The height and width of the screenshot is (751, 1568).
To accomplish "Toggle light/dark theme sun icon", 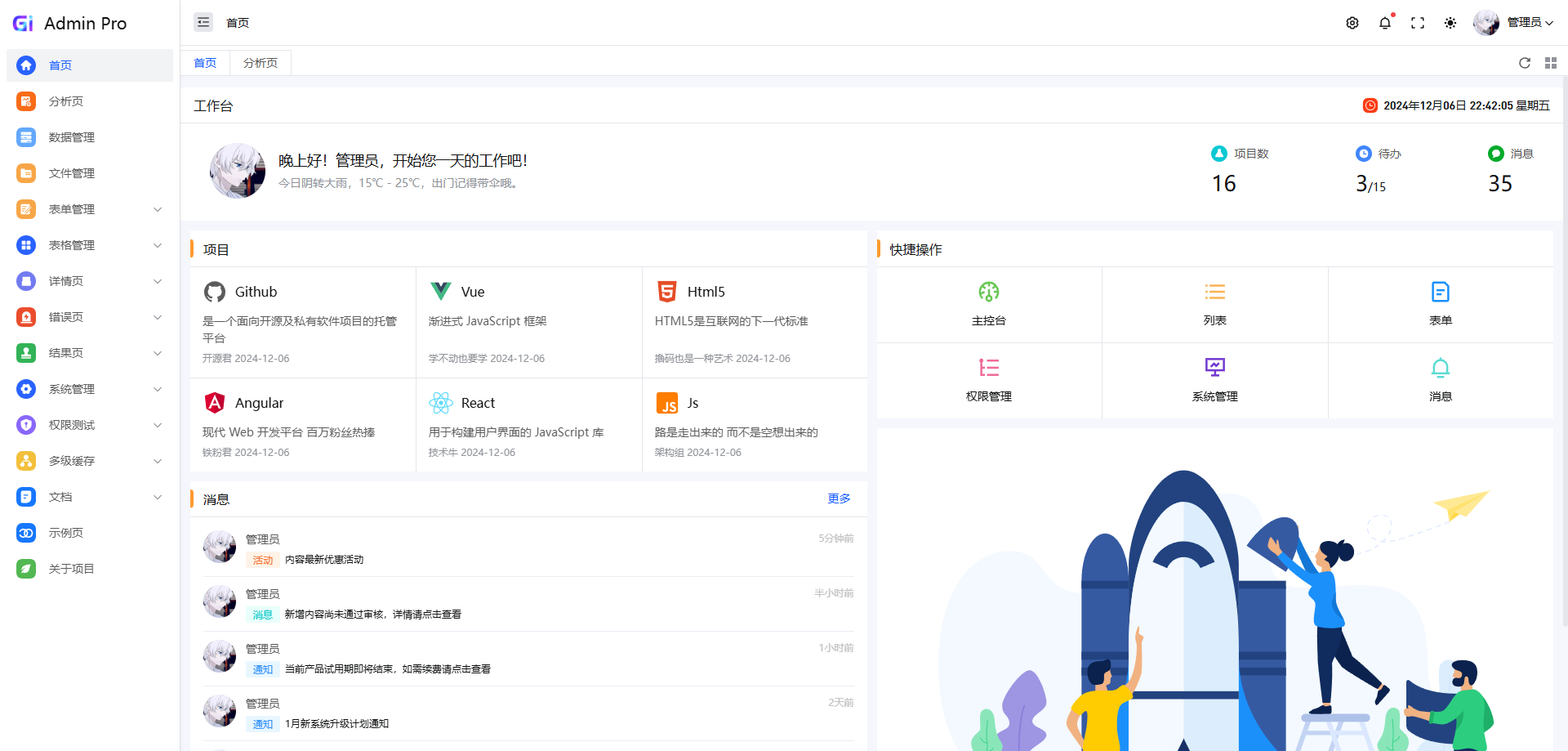I will click(1450, 23).
